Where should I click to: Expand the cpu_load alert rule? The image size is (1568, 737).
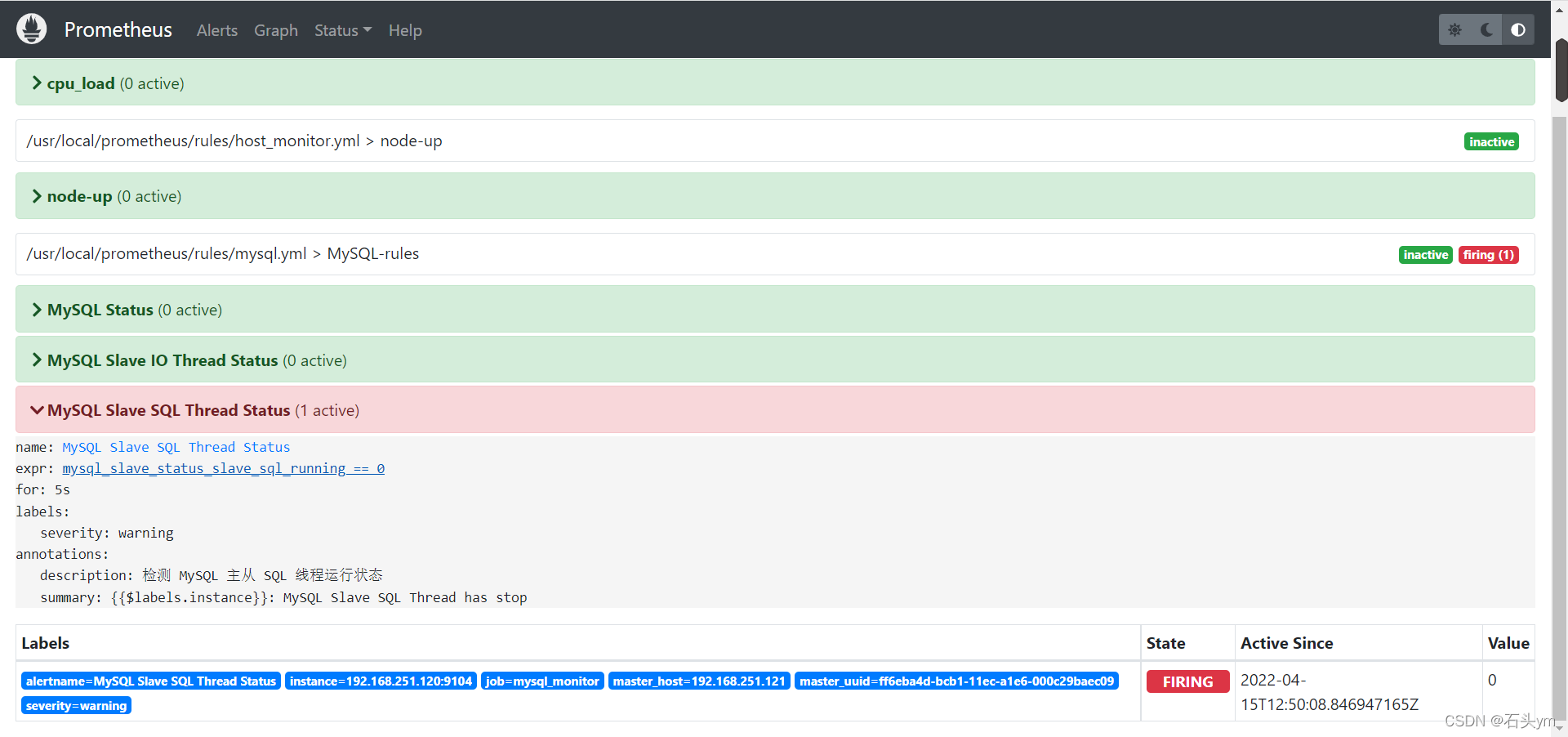pos(775,83)
